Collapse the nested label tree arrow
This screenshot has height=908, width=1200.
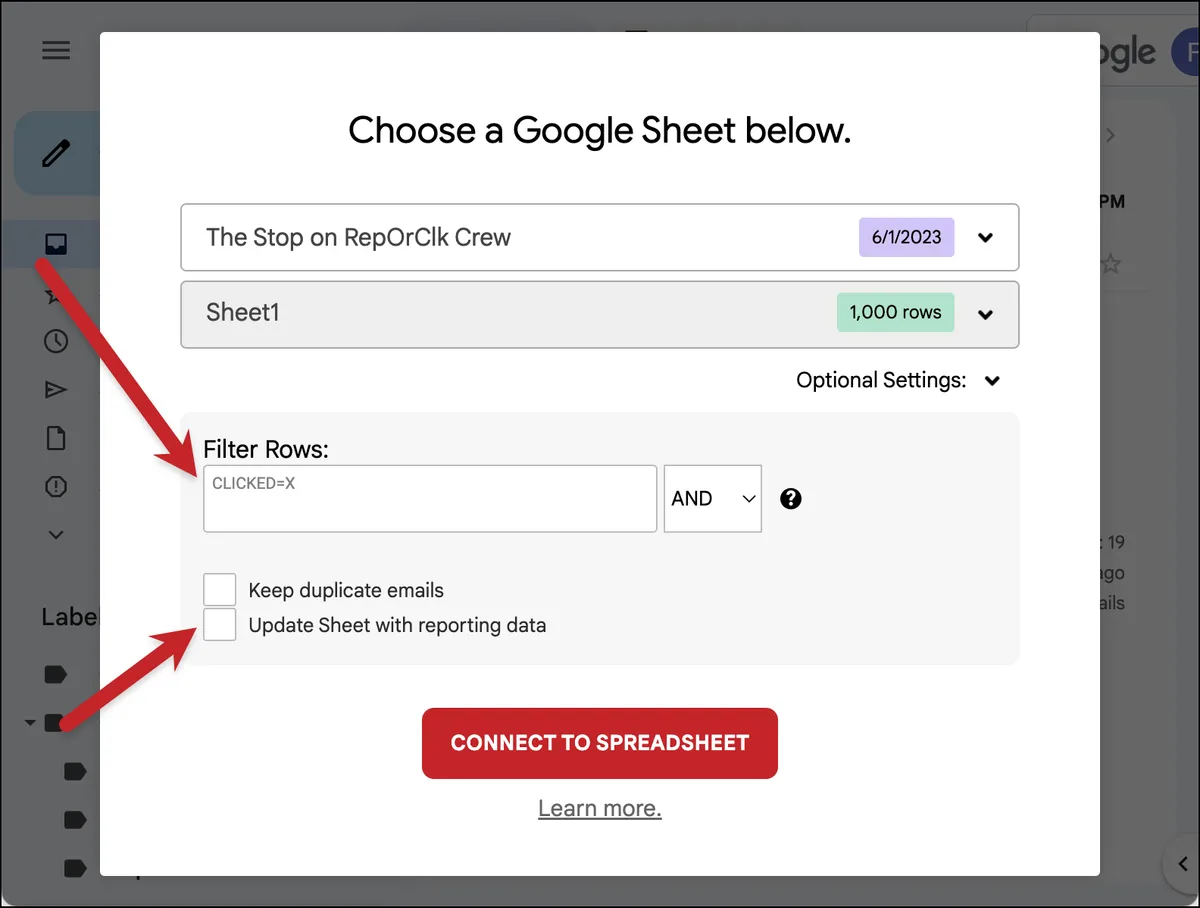[x=30, y=722]
